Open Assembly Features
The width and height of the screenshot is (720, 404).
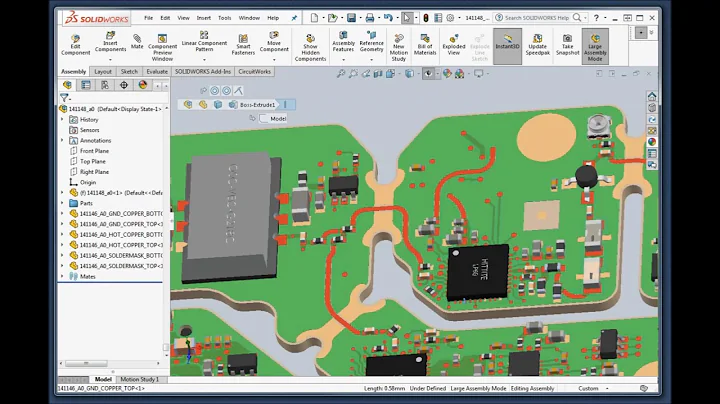[343, 42]
